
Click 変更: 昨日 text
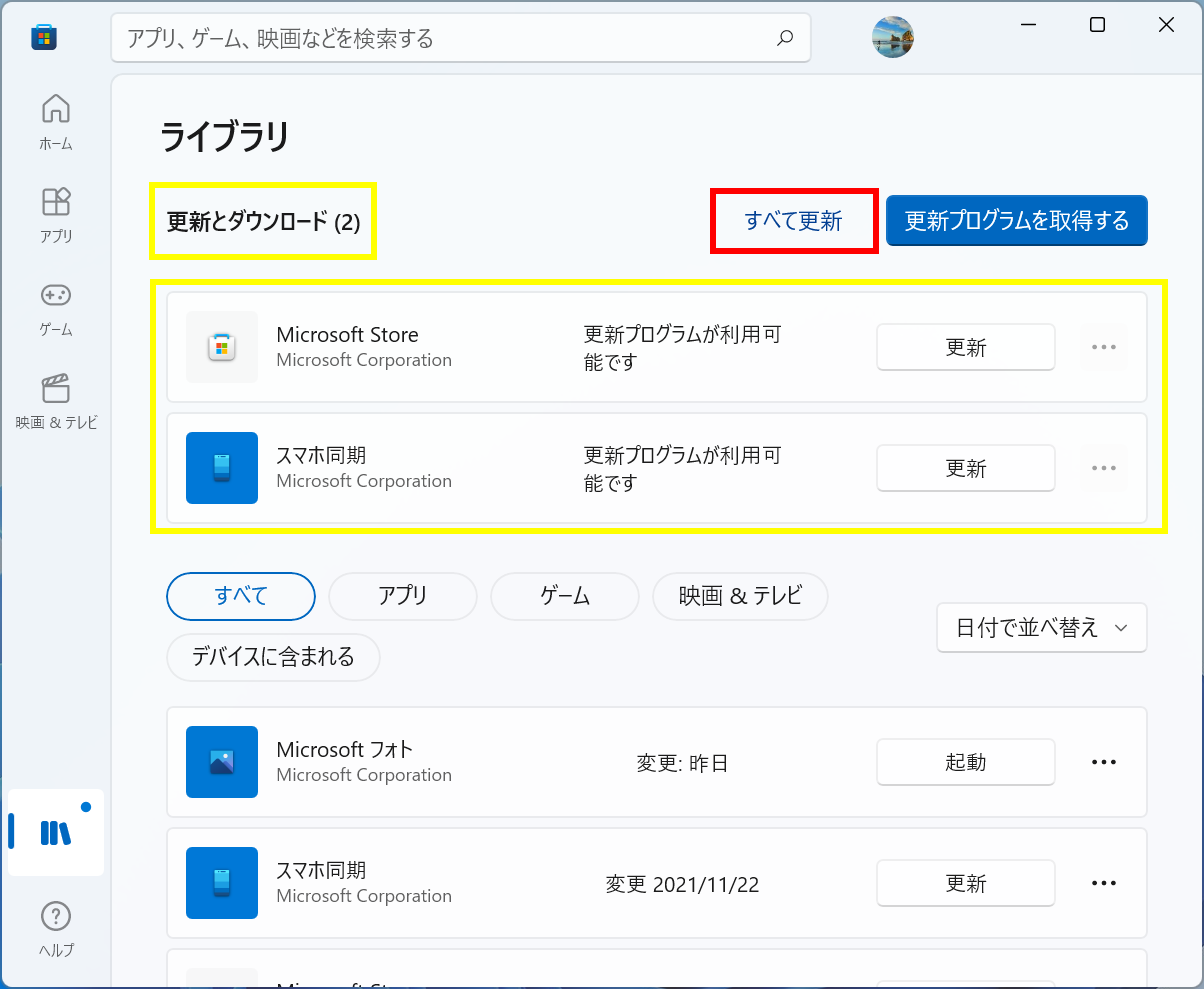[x=683, y=764]
